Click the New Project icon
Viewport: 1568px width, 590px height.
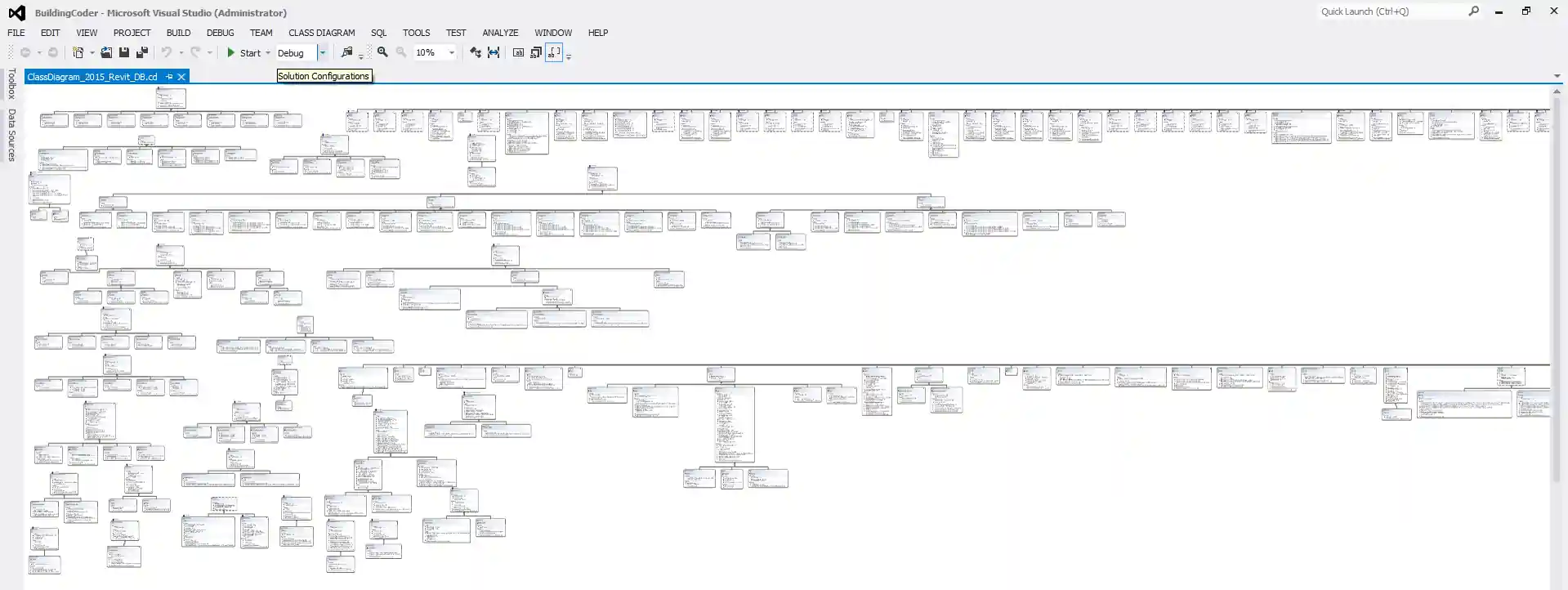pos(78,52)
